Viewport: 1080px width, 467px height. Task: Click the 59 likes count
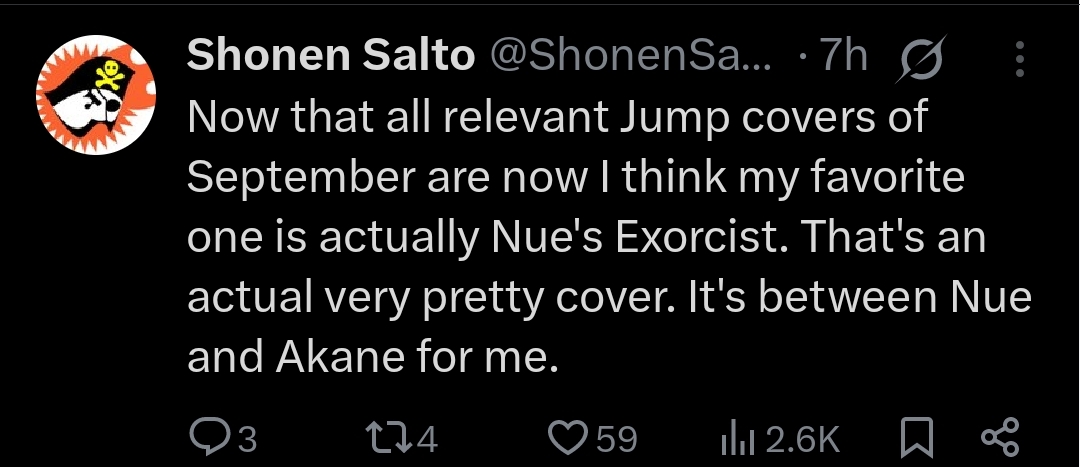point(617,439)
